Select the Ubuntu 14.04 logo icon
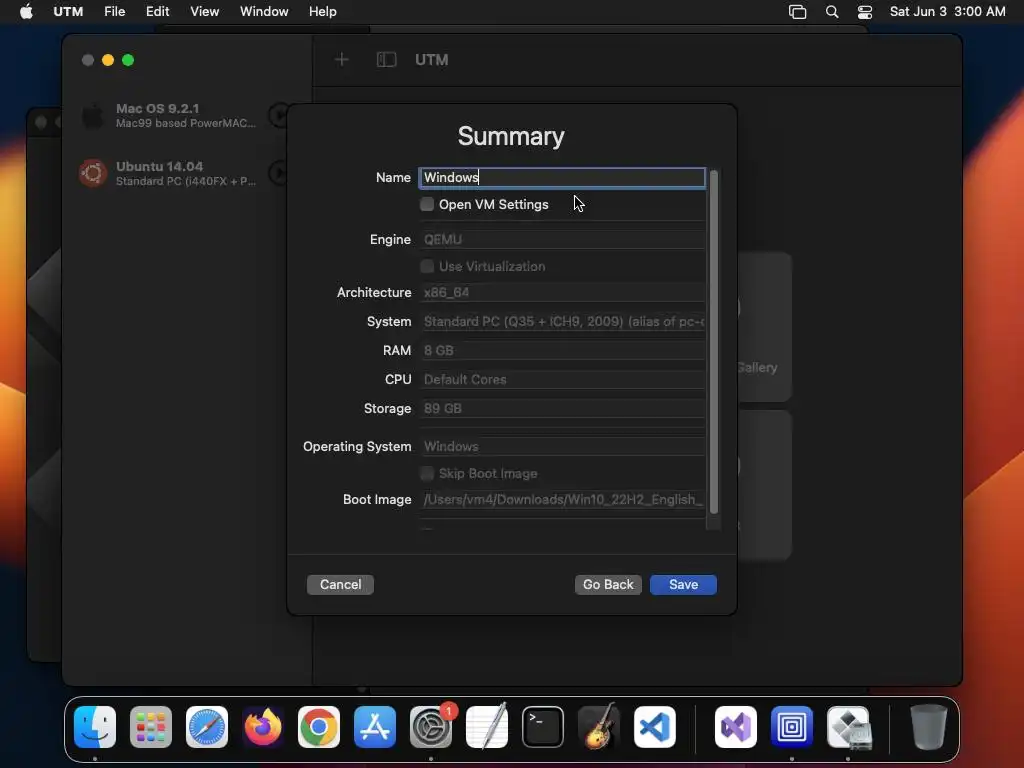The height and width of the screenshot is (768, 1024). tap(93, 172)
